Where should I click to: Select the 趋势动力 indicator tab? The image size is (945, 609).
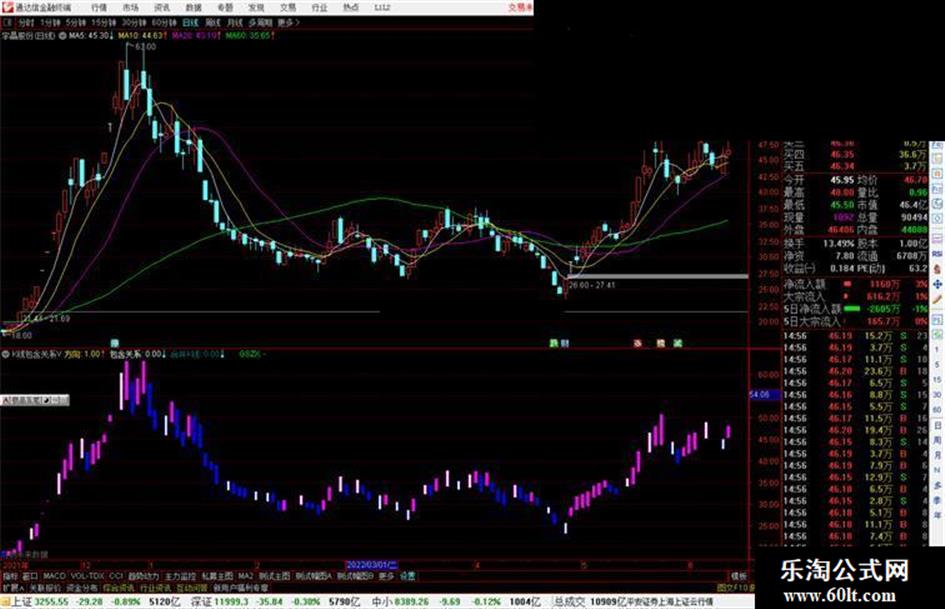pyautogui.click(x=143, y=576)
